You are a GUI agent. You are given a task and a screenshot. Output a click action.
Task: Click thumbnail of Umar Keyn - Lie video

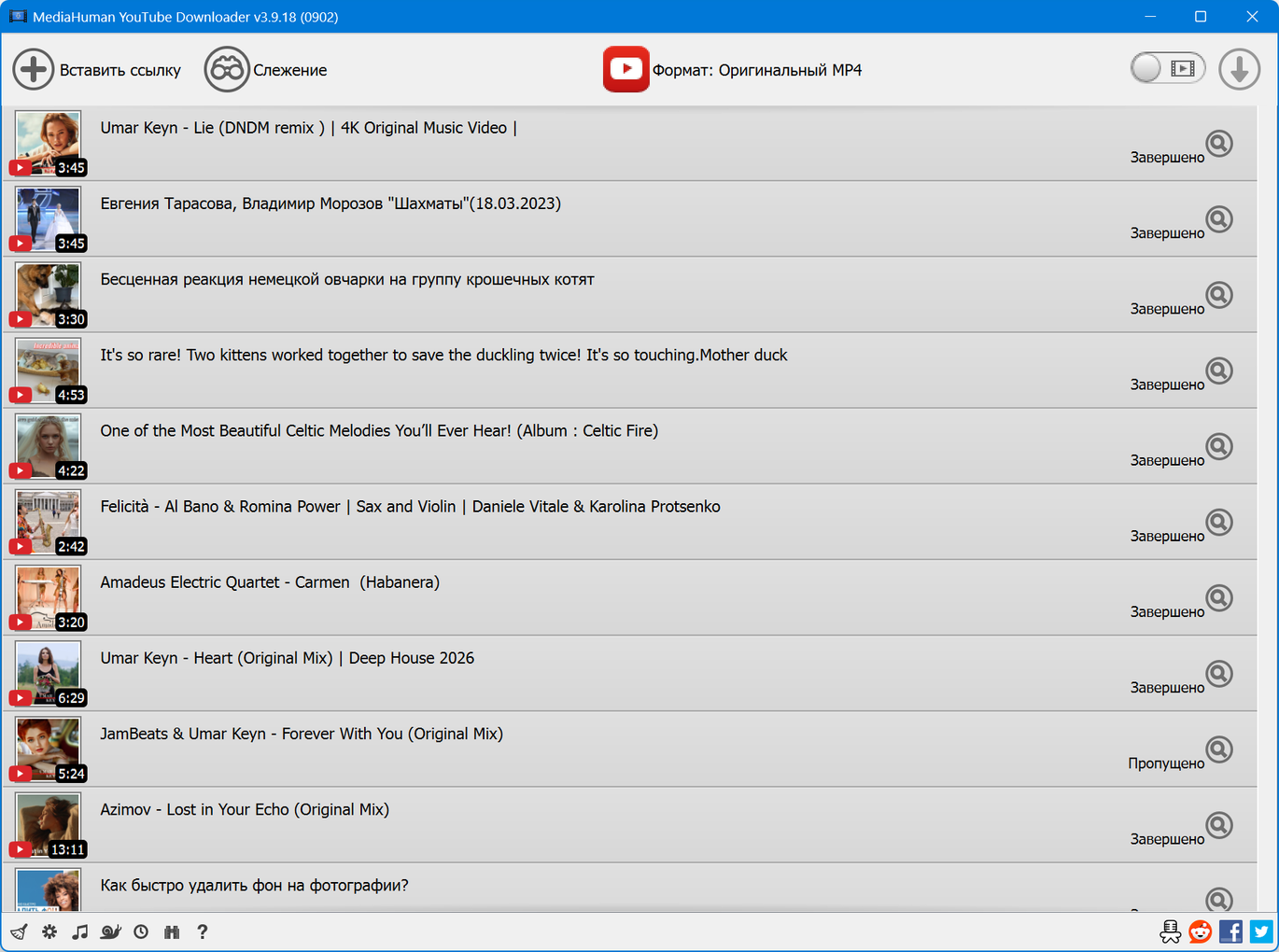point(49,143)
